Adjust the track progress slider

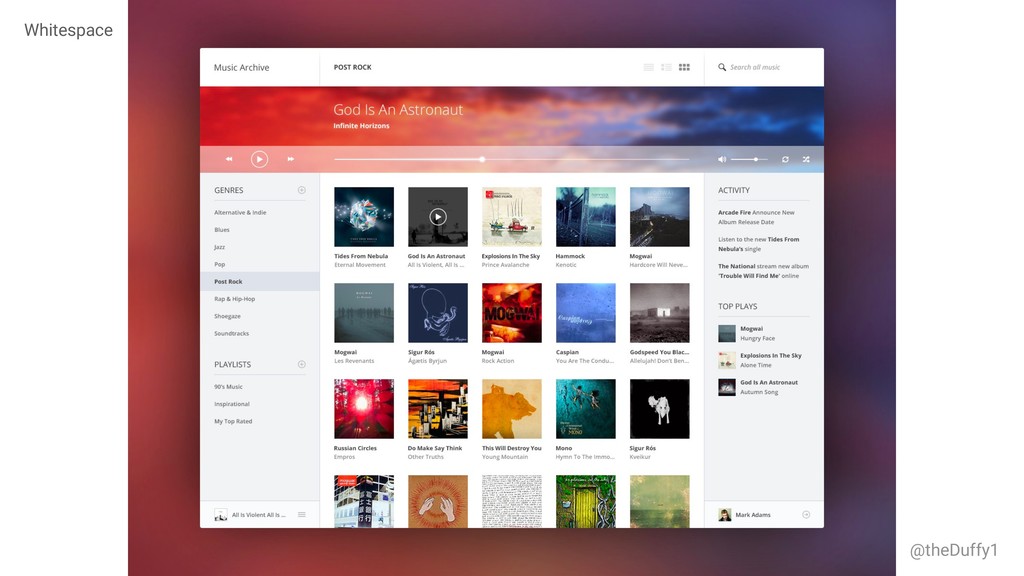511,159
